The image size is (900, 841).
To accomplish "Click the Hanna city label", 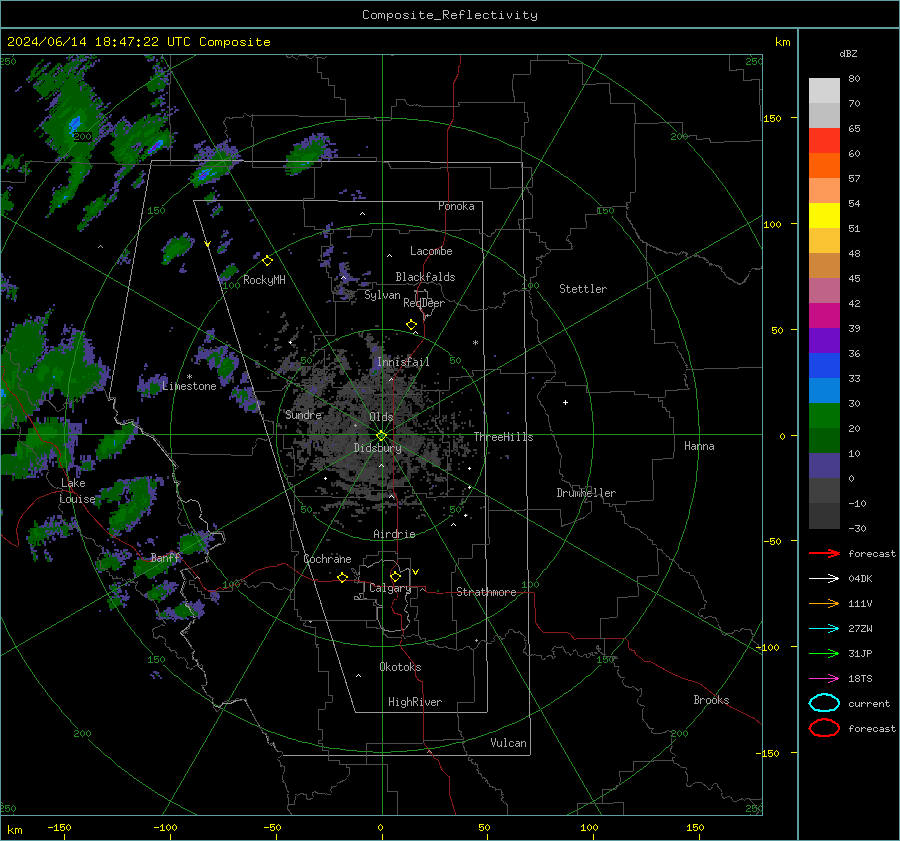I will pyautogui.click(x=699, y=446).
